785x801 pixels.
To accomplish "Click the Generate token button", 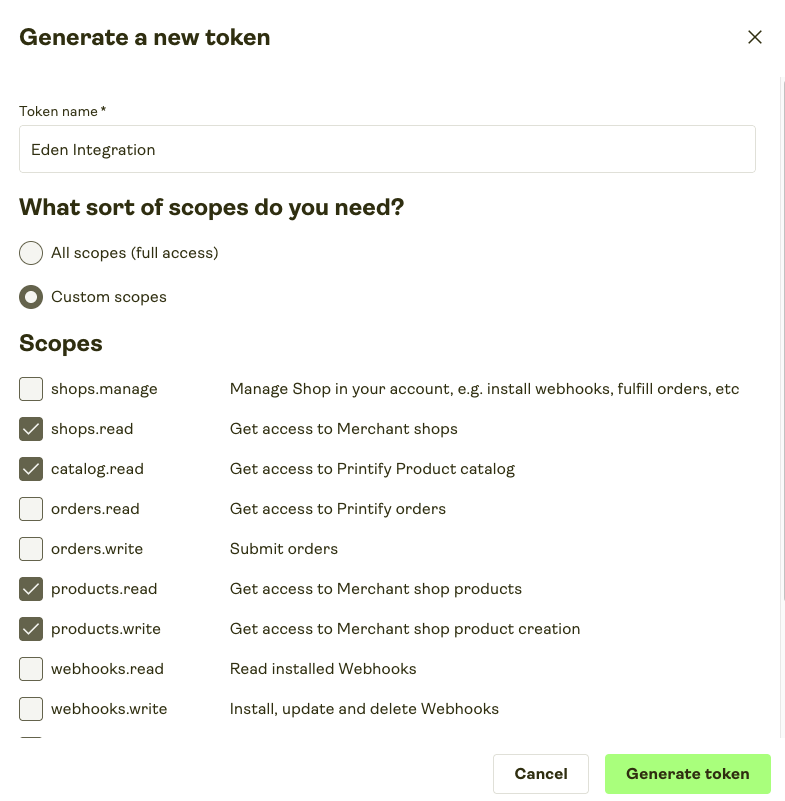I will click(687, 774).
